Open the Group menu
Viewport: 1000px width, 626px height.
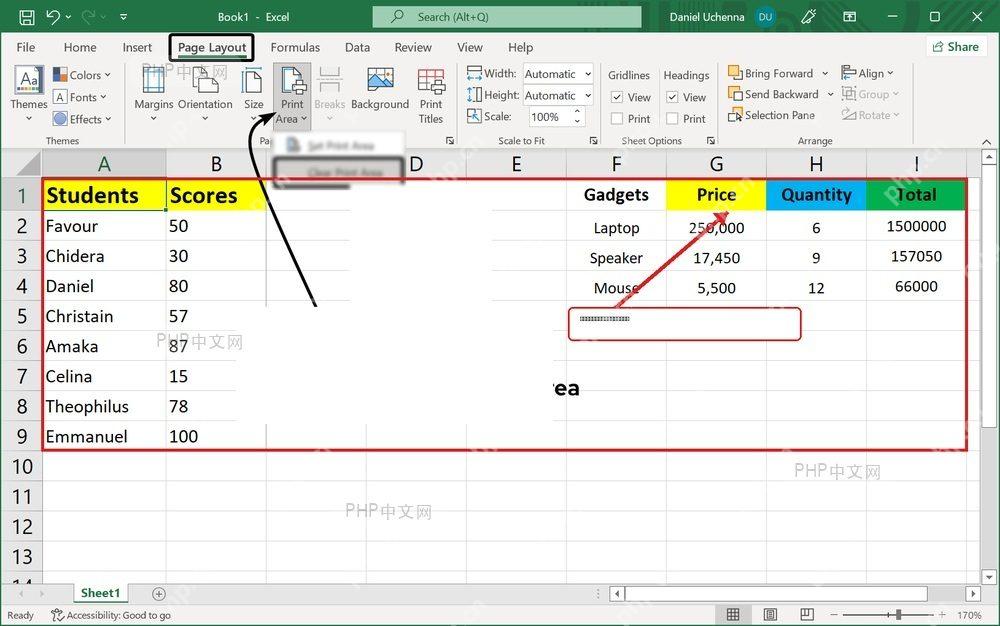coord(870,94)
